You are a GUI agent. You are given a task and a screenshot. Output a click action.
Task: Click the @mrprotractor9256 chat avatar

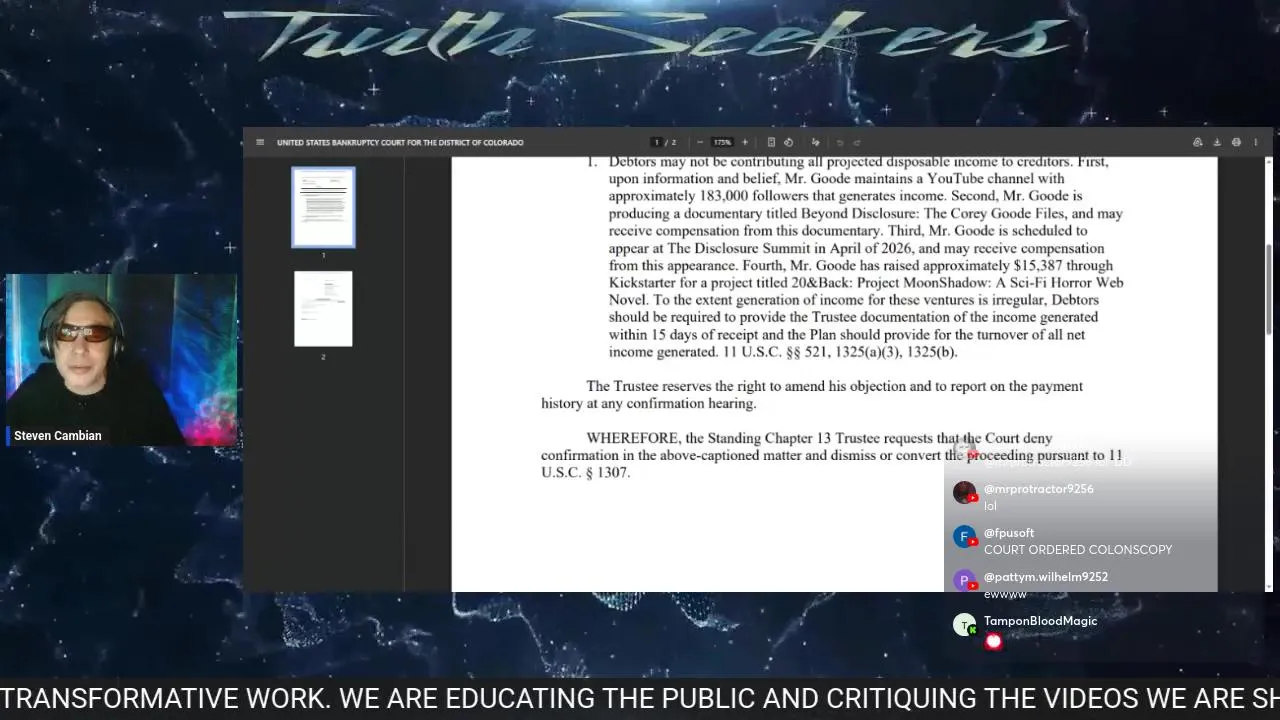[x=964, y=492]
